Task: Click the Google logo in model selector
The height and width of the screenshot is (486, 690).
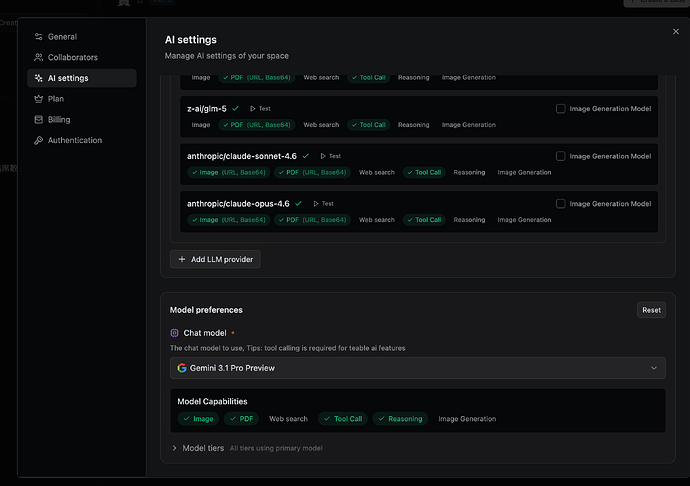Action: tap(182, 368)
